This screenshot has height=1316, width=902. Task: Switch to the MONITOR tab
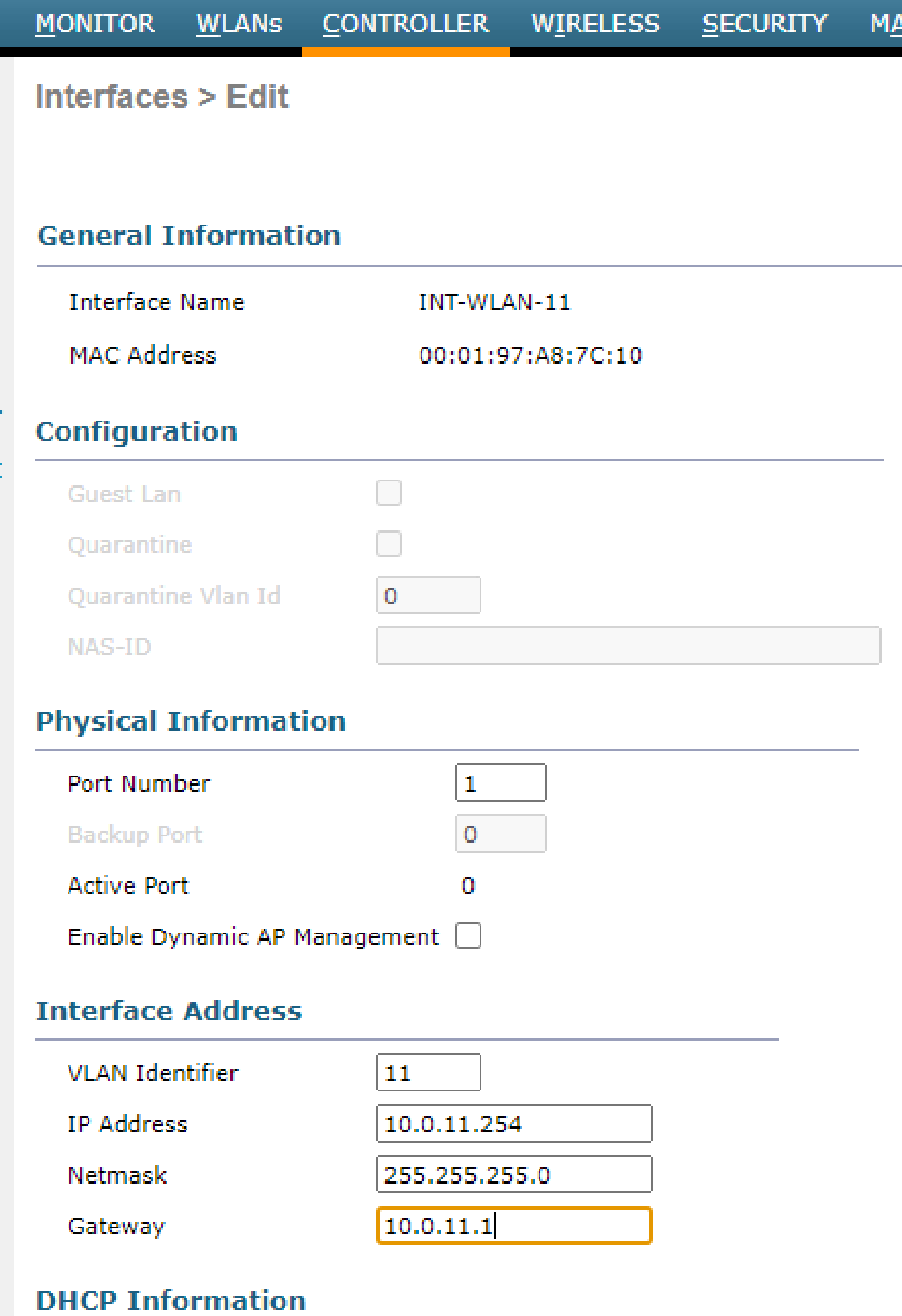point(94,23)
